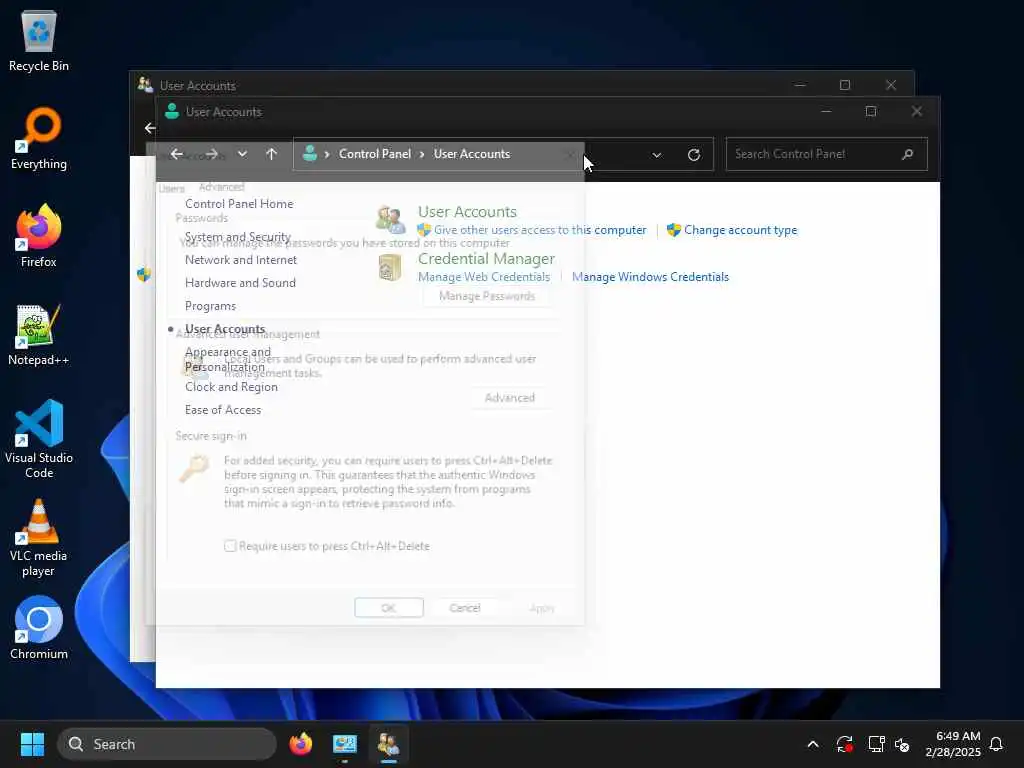Open Clock and Region category
Screen dimensions: 1024x768
[231, 387]
